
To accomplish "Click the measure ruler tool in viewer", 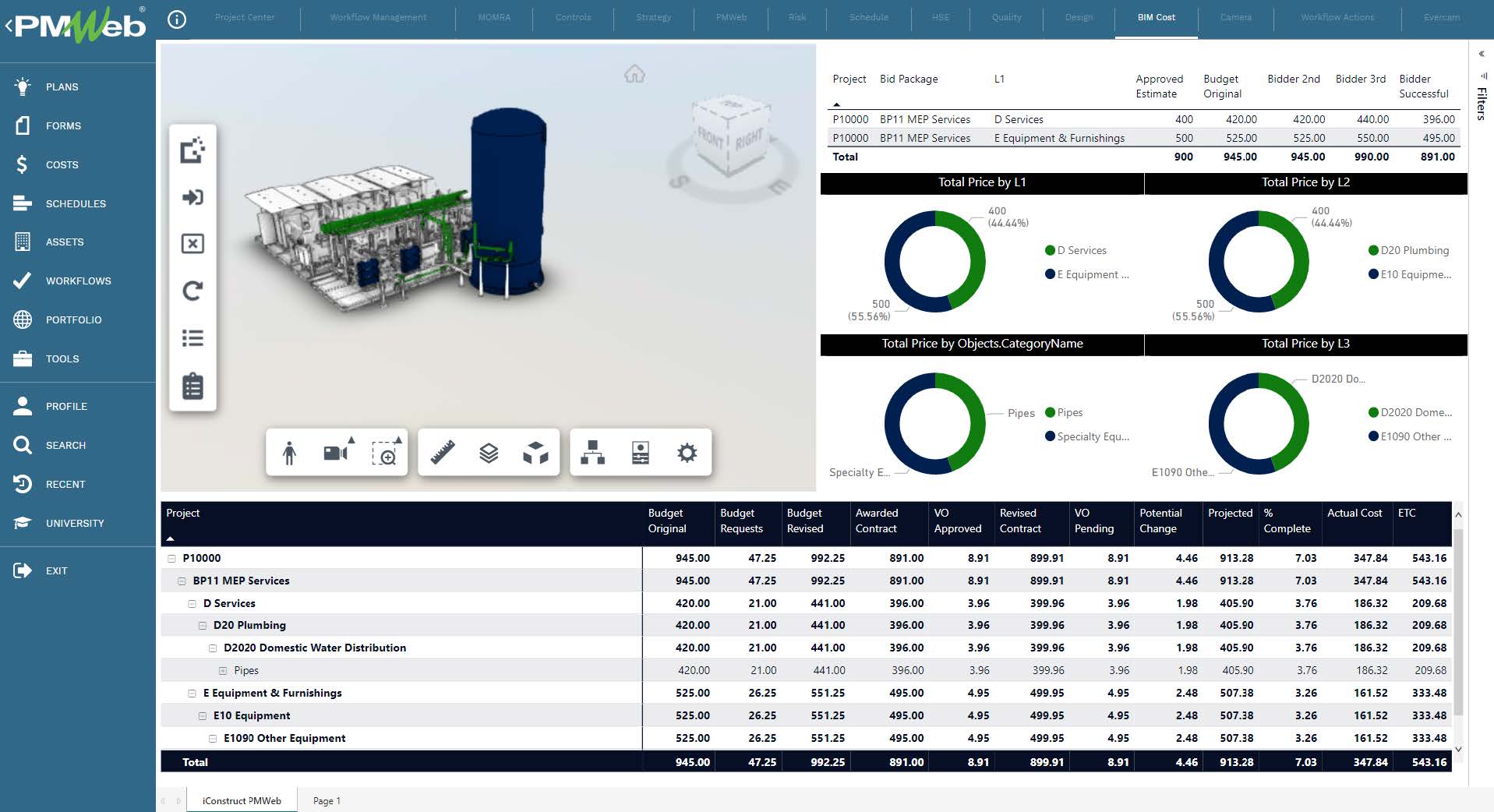I will click(443, 453).
